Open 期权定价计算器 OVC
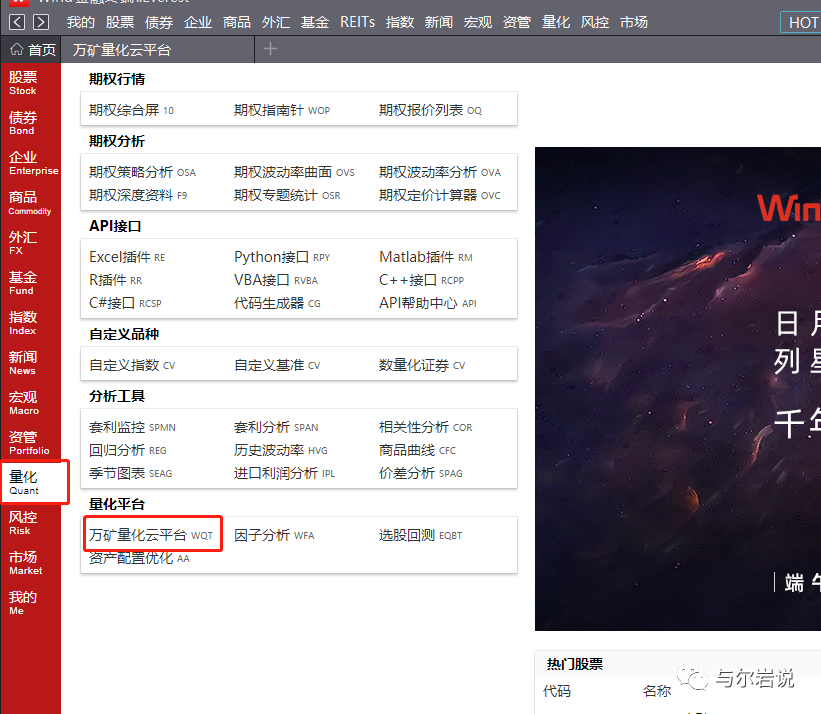 [439, 195]
